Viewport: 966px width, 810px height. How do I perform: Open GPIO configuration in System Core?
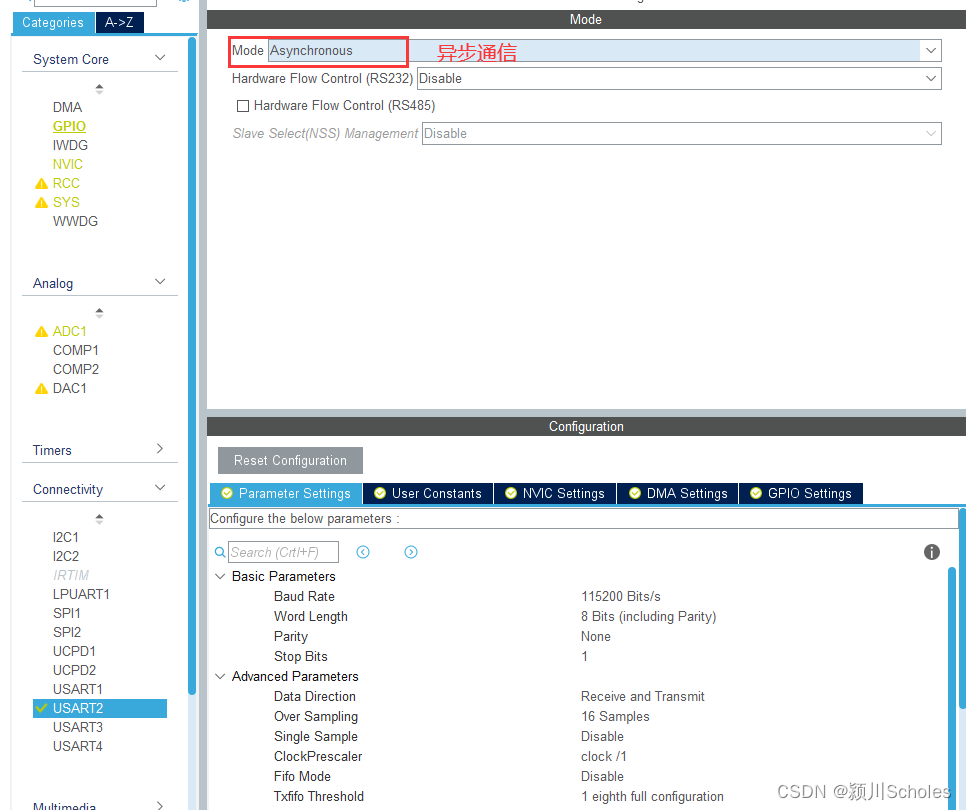pyautogui.click(x=68, y=126)
